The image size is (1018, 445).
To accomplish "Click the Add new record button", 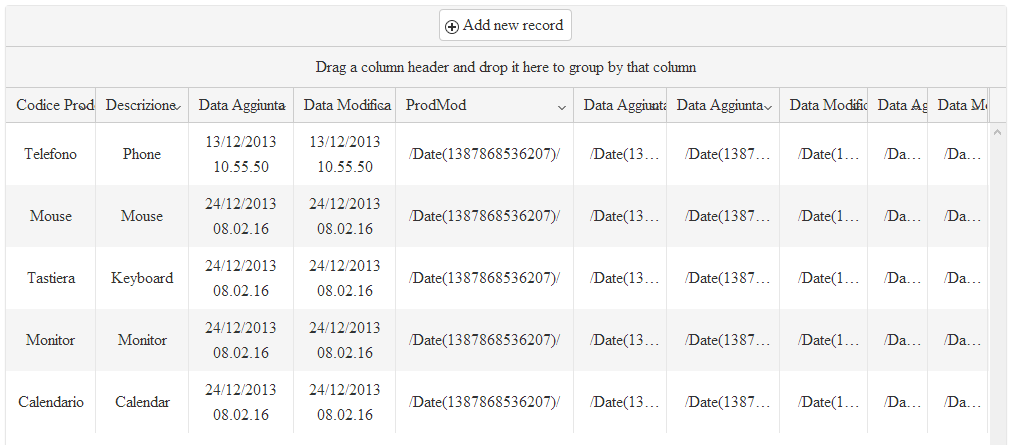I will coord(505,25).
